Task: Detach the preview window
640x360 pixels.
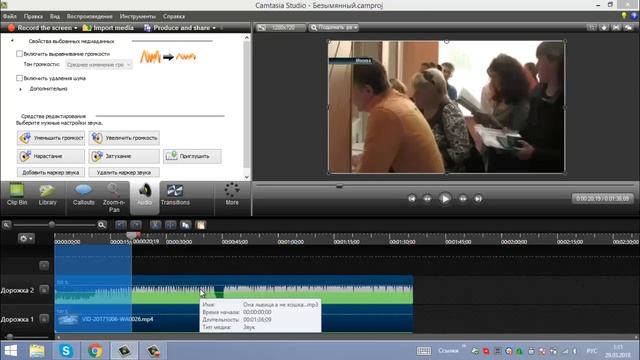Action: (629, 27)
